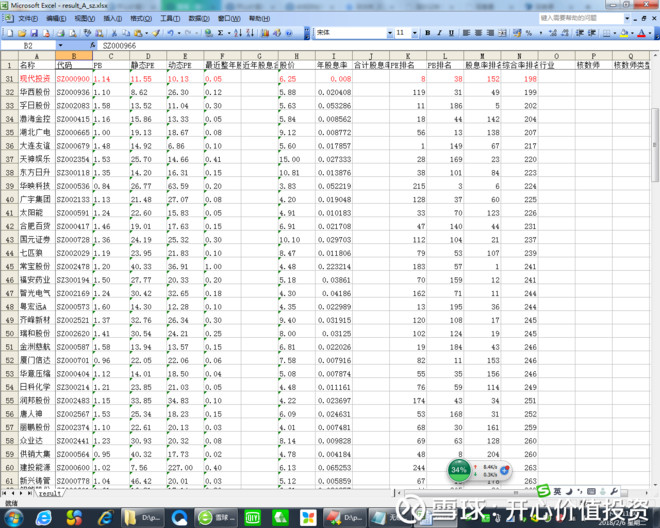This screenshot has height=528, width=660.
Task: Expand the font size dropdown
Action: (414, 33)
